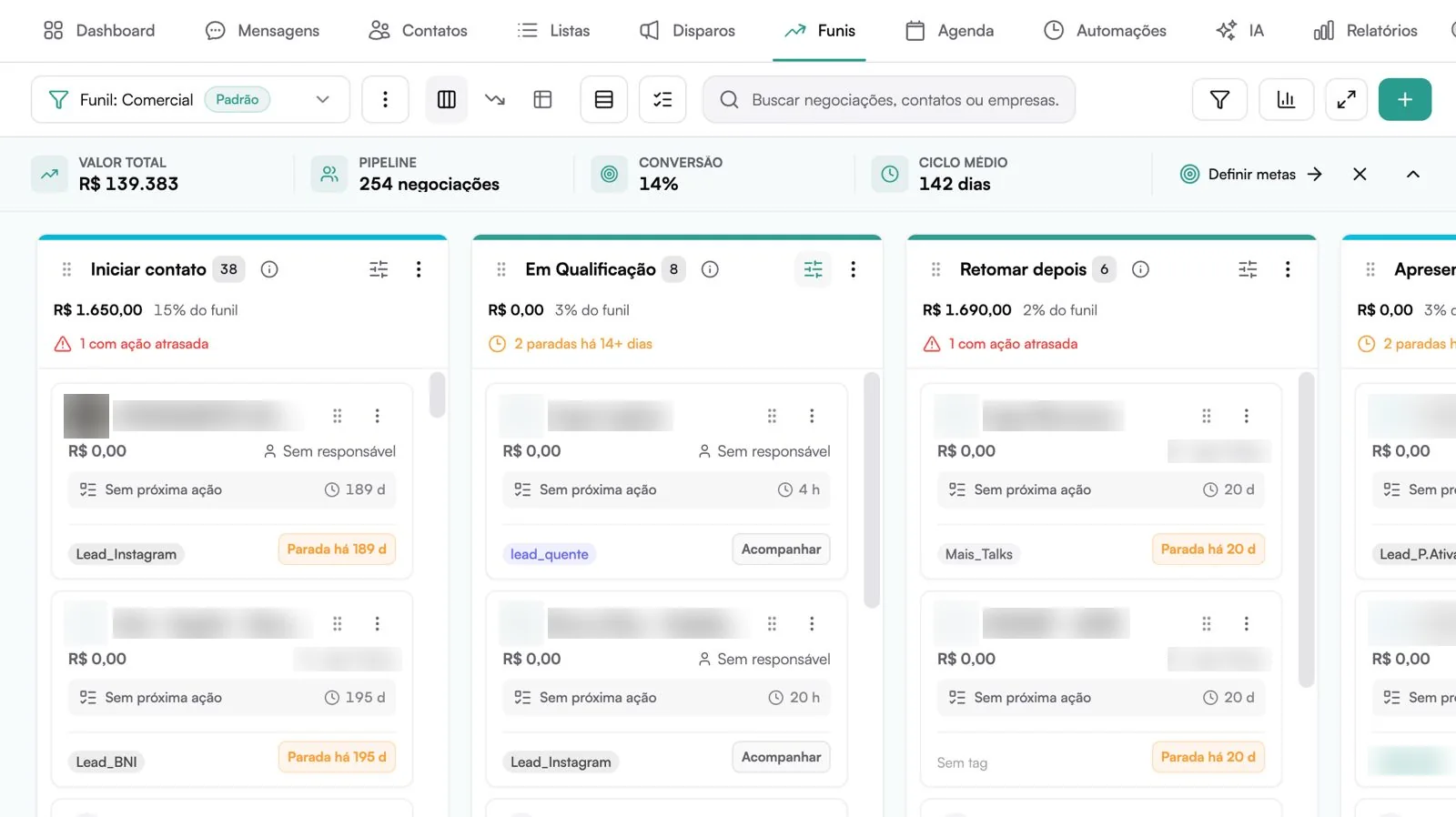Click Definir metas link
Image resolution: width=1456 pixels, height=817 pixels.
coord(1251,174)
